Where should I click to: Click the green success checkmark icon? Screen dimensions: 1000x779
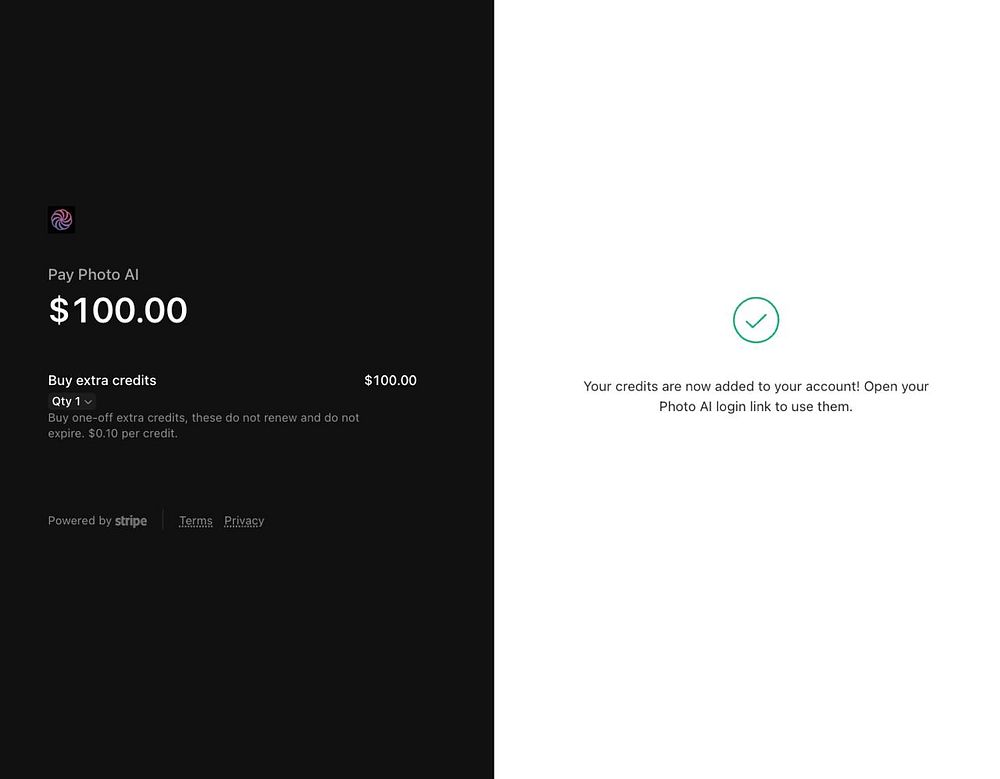[756, 320]
